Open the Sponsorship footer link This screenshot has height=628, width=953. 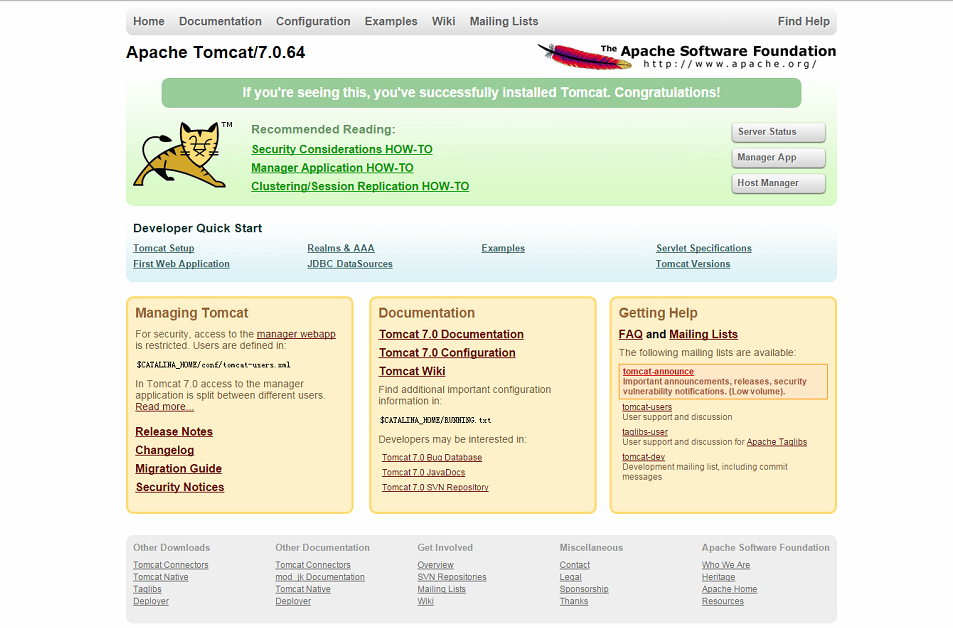pos(583,589)
